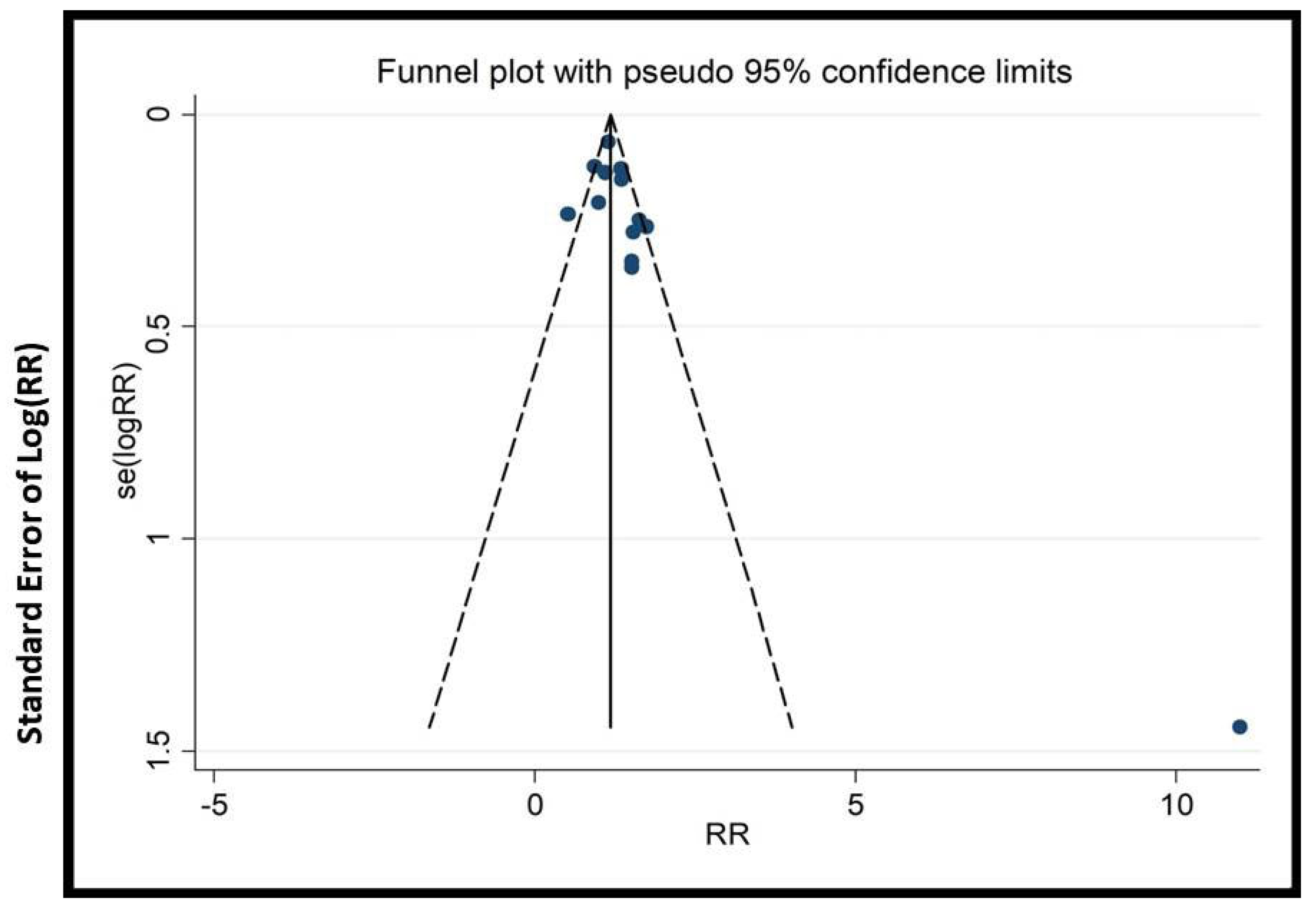
Task: Click the funnel plot title text
Action: 724,73
